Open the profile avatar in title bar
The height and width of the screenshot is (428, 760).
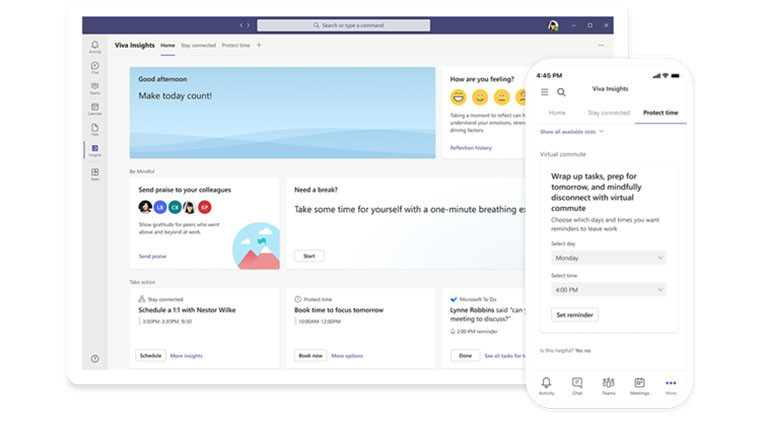(x=553, y=25)
